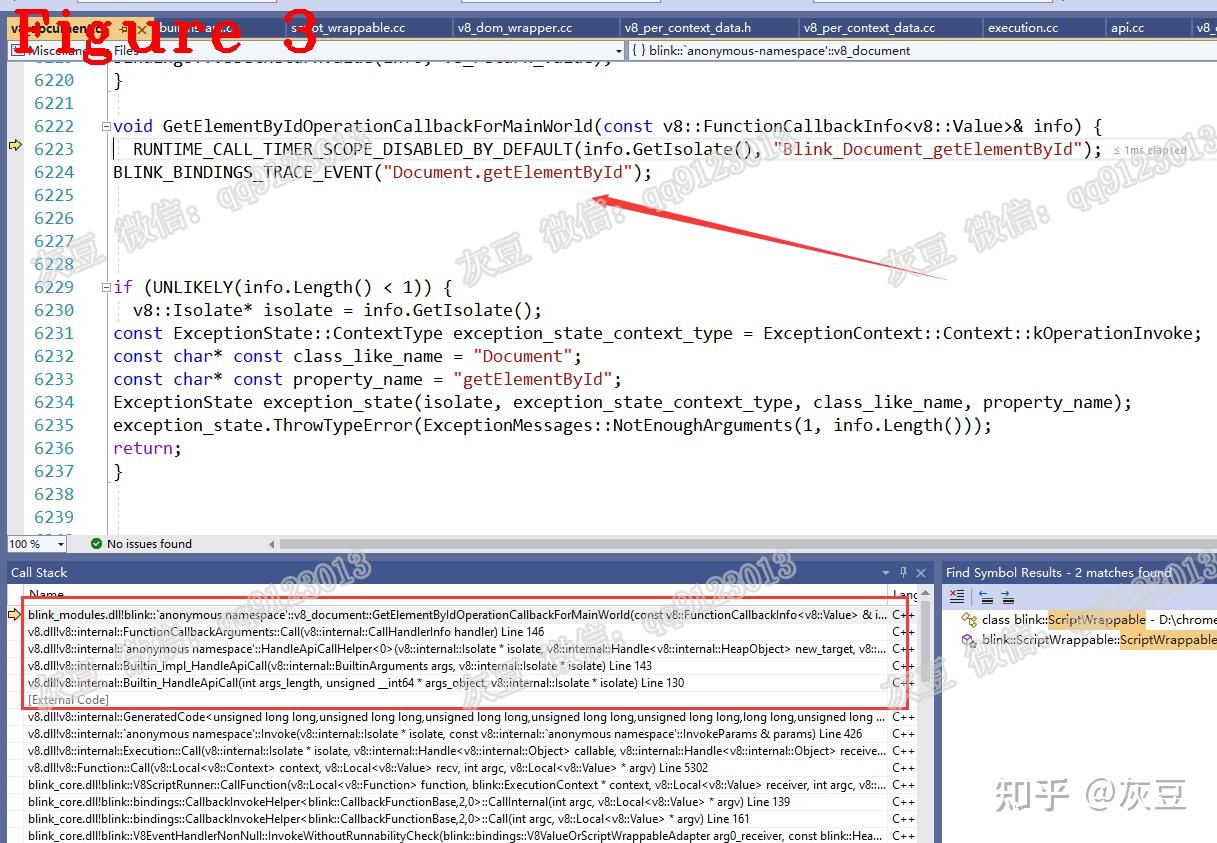Collapse the if UNLIKELY code block
This screenshot has height=843, width=1217.
coord(106,287)
